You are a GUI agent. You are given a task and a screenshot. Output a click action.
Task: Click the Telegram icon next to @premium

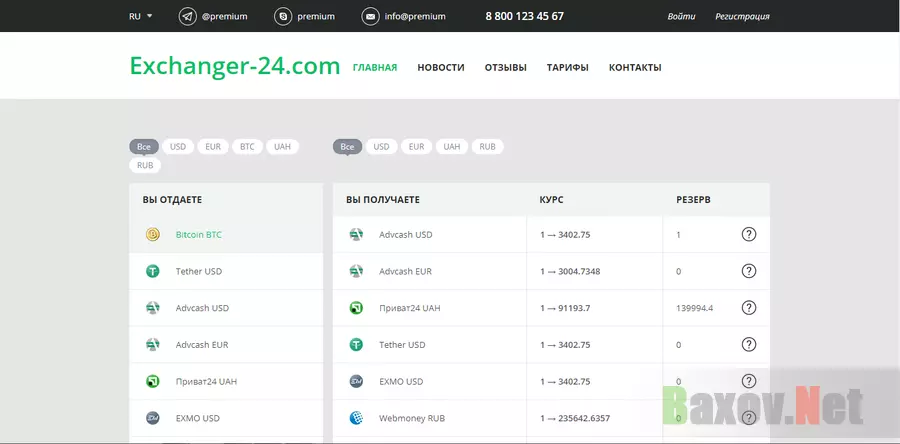[x=188, y=16]
